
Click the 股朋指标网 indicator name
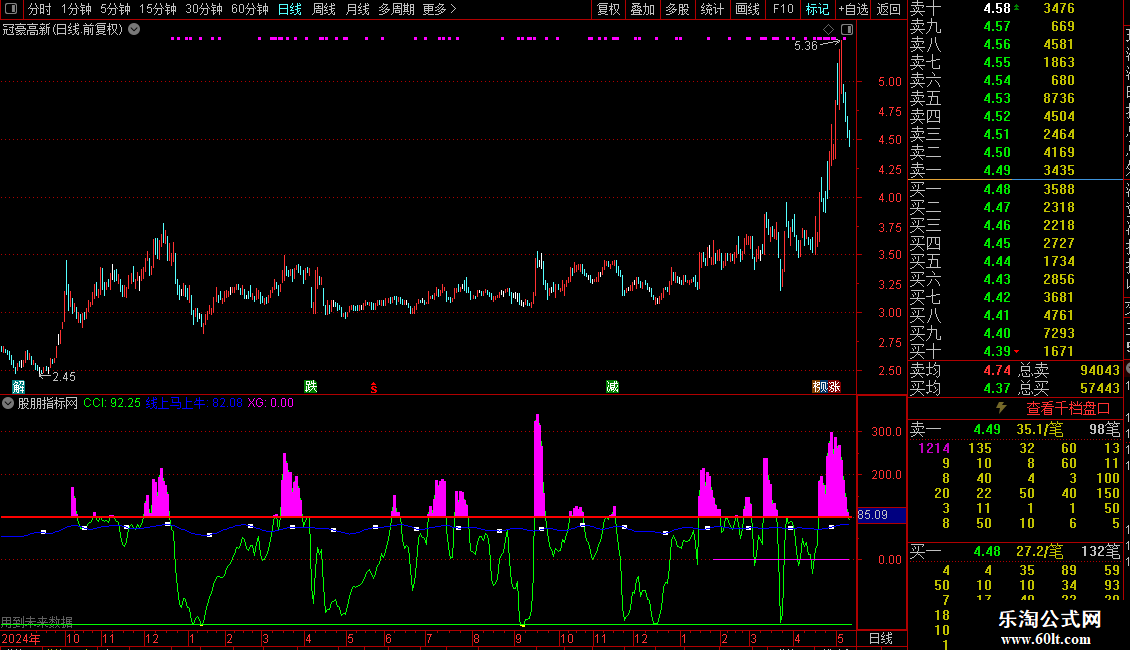click(x=48, y=403)
